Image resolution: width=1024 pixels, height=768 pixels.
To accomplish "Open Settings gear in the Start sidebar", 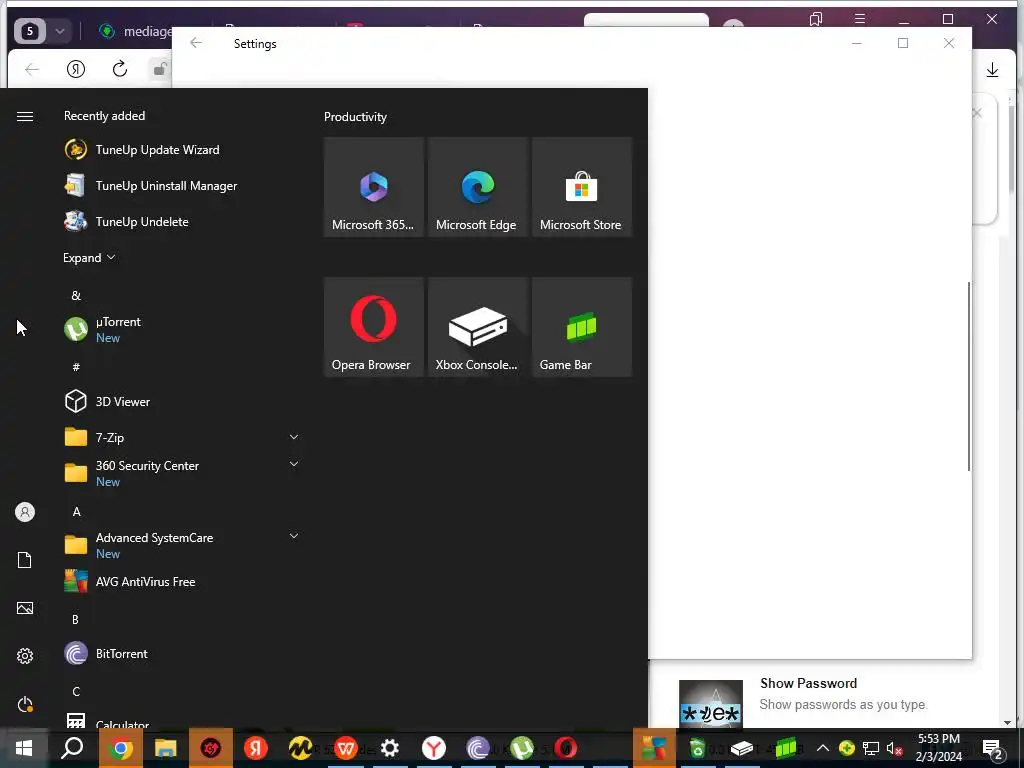I will [25, 656].
